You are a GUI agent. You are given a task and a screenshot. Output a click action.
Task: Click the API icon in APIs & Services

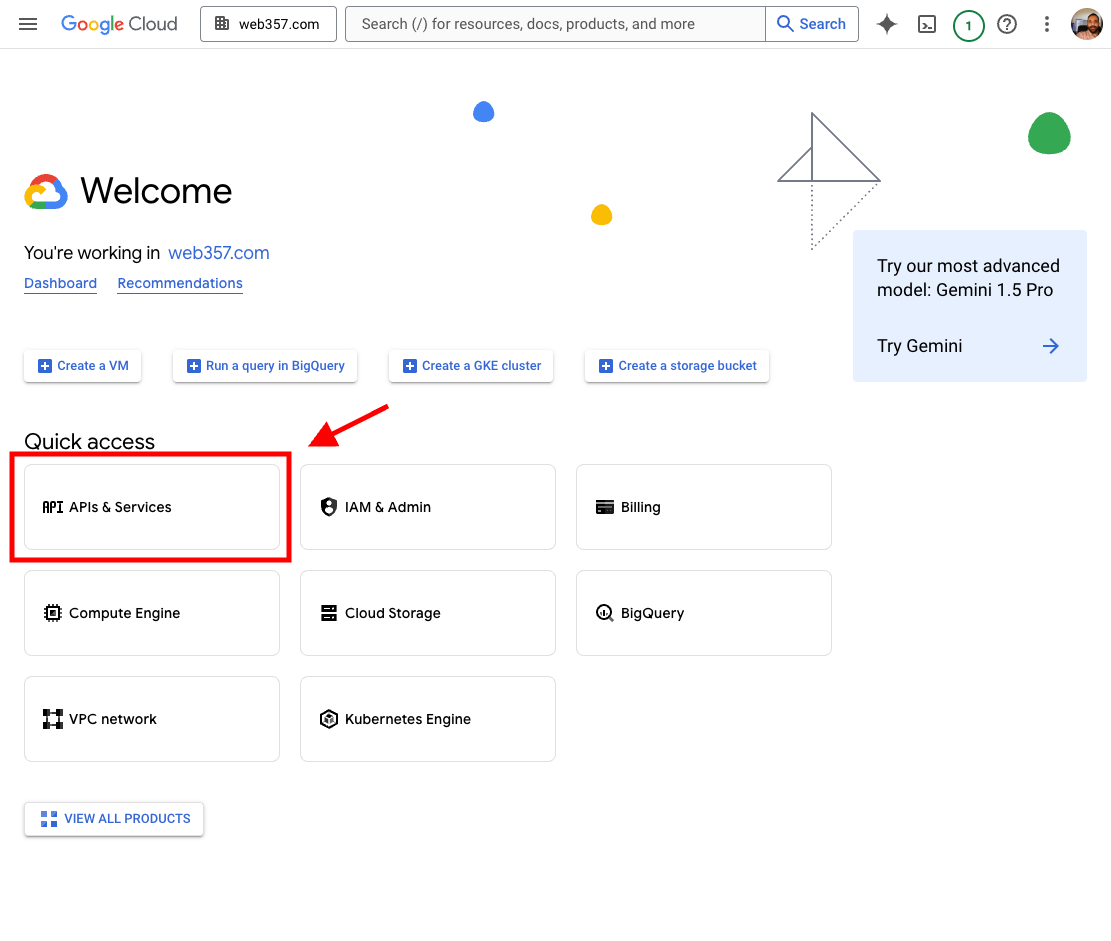click(x=52, y=507)
